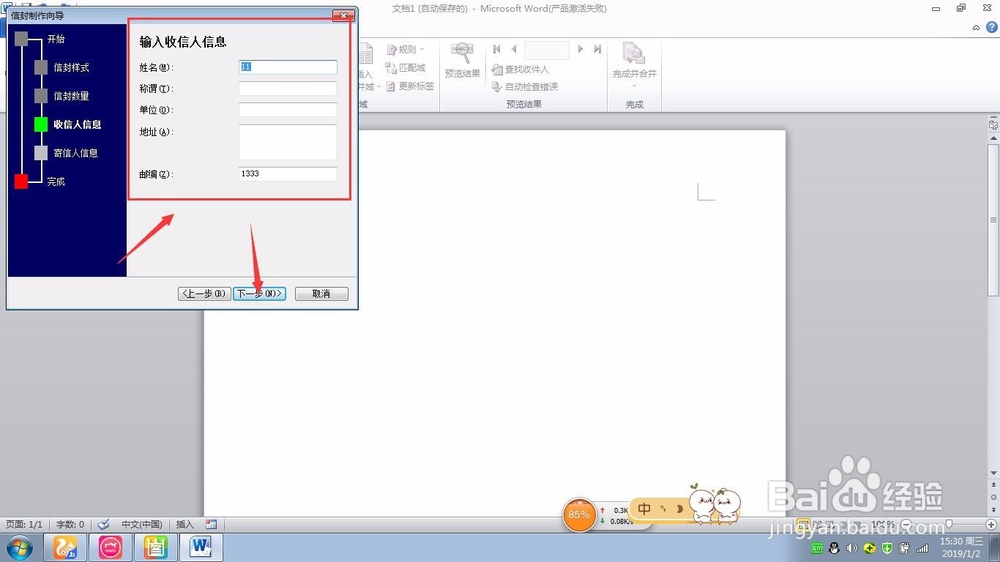Click the 页面: 1/1 status bar entry

coord(24,524)
